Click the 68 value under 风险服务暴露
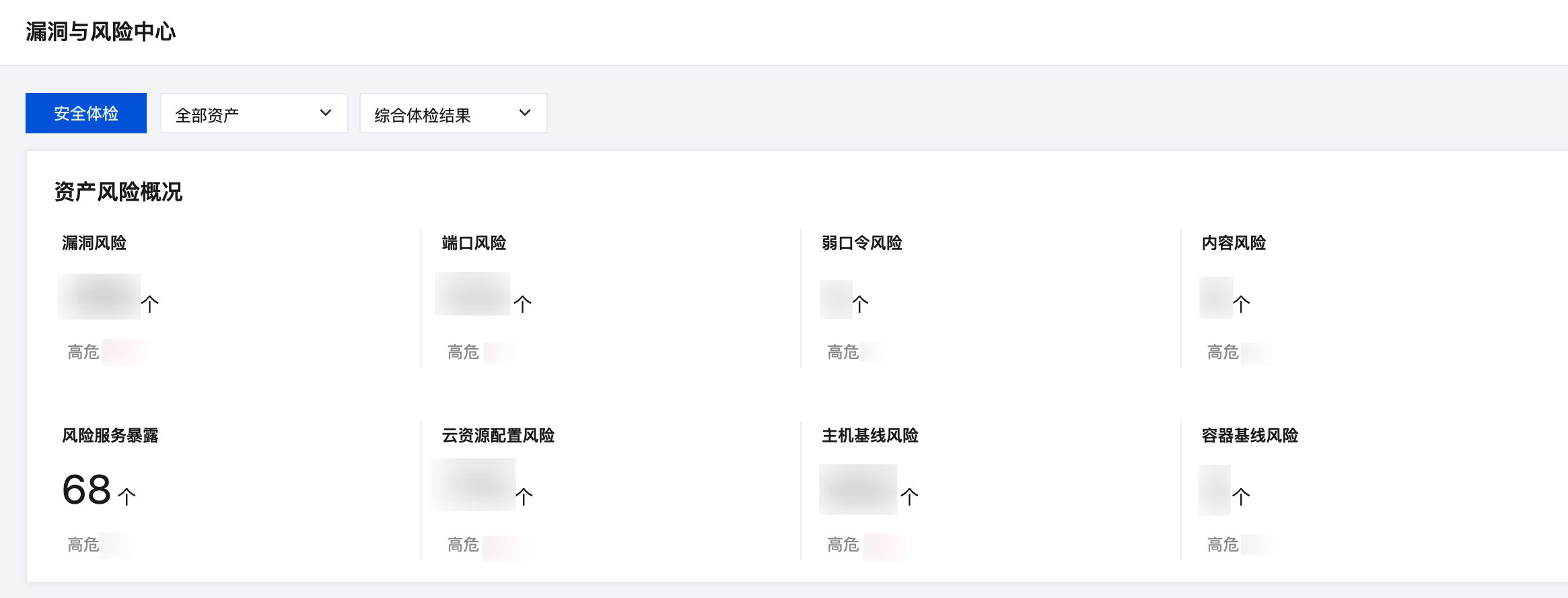This screenshot has width=1568, height=598. point(87,490)
